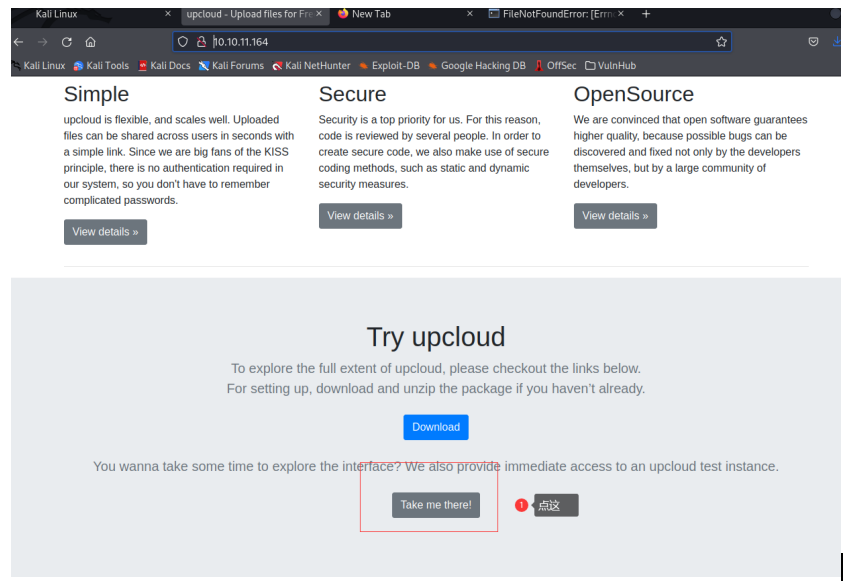
Task: Click the blue Download button
Action: (435, 427)
